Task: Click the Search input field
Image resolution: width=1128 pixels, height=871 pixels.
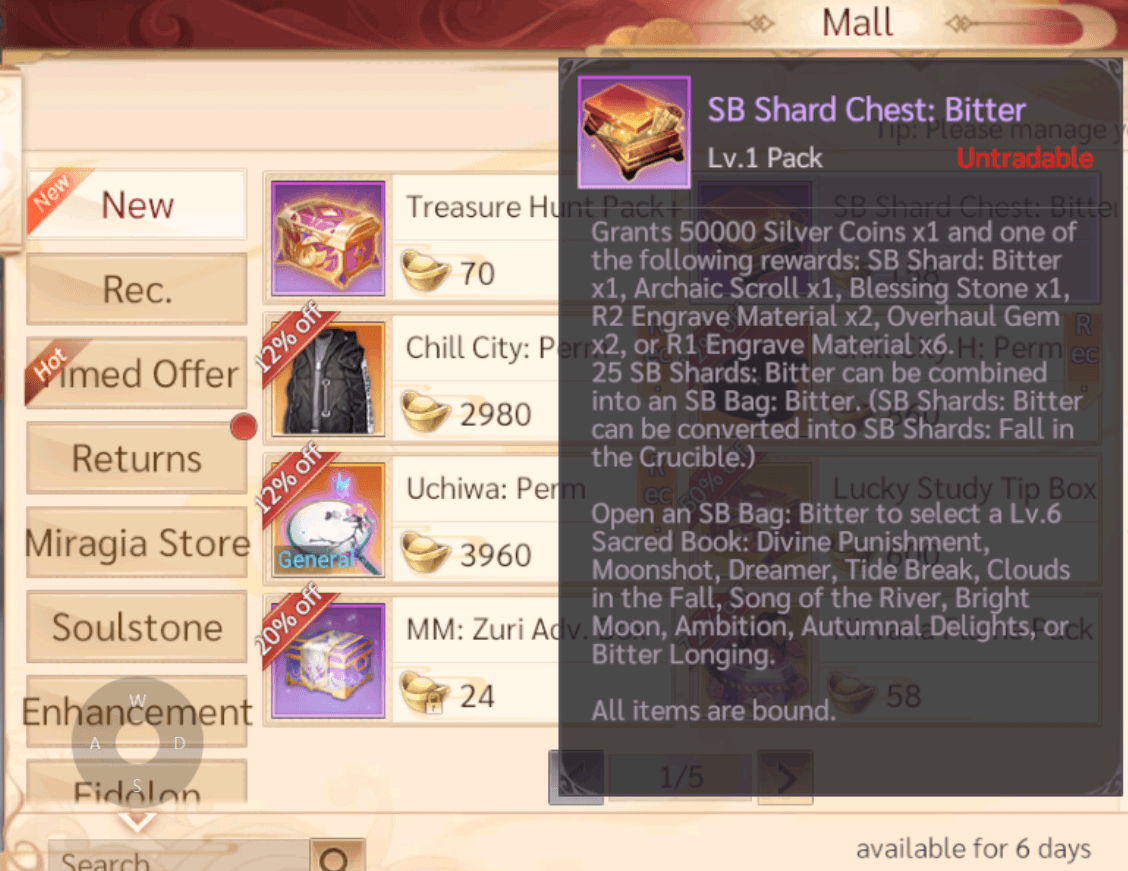Action: pyautogui.click(x=179, y=856)
